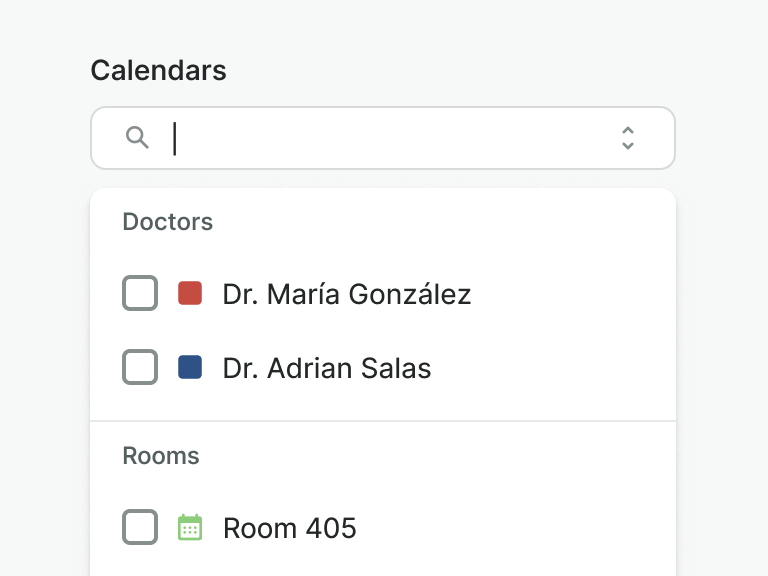Viewport: 768px width, 576px height.
Task: Tick the Dr. María González checkbox
Action: click(x=140, y=293)
